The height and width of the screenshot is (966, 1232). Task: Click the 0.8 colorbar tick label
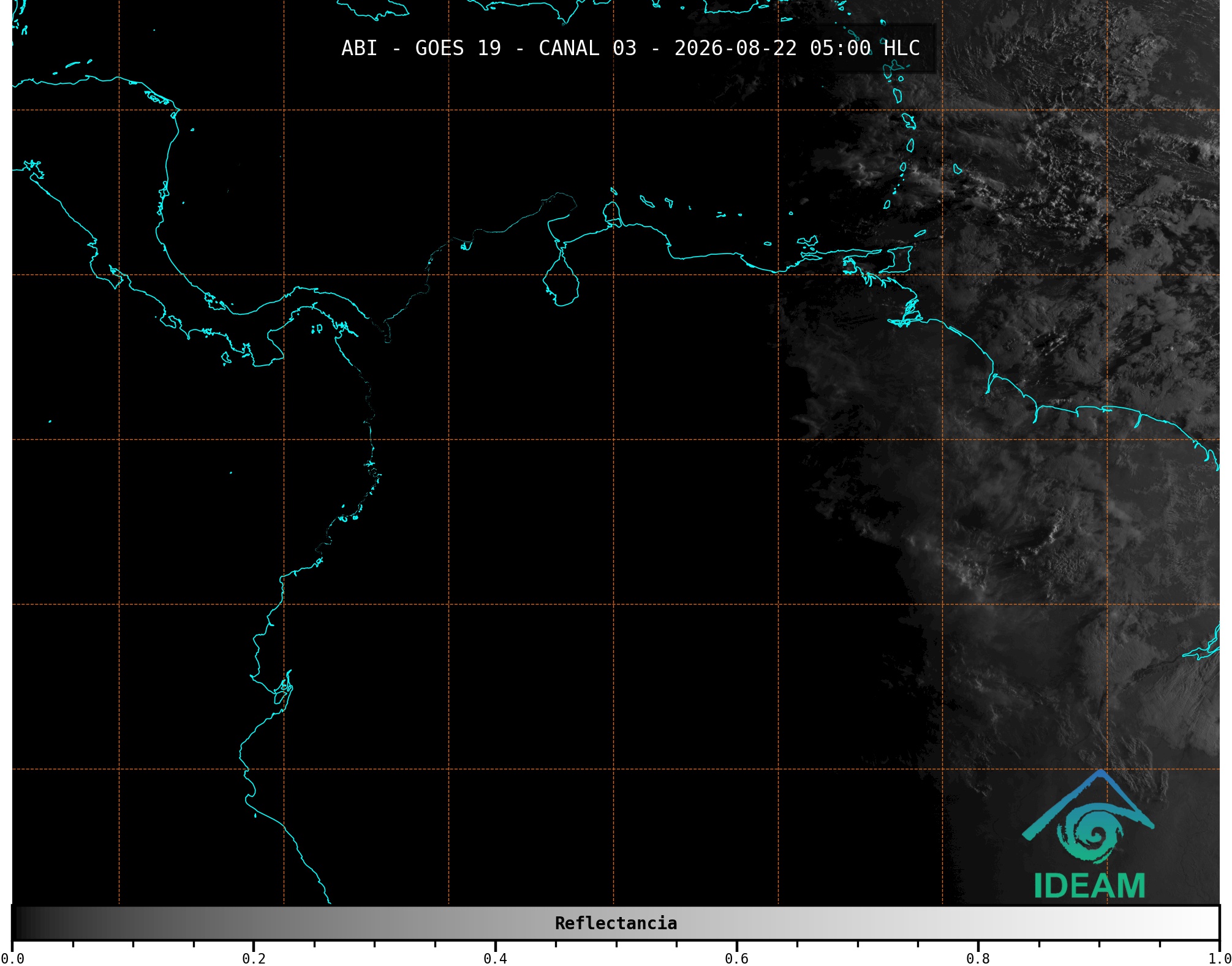978,958
